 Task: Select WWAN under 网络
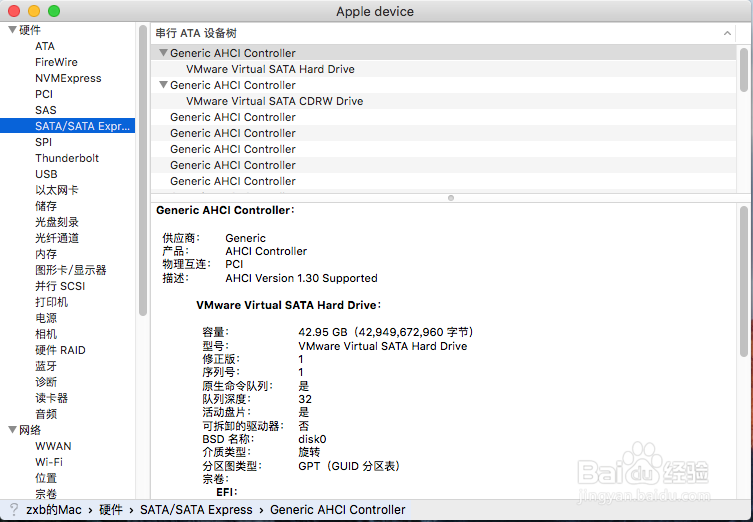coord(53,446)
